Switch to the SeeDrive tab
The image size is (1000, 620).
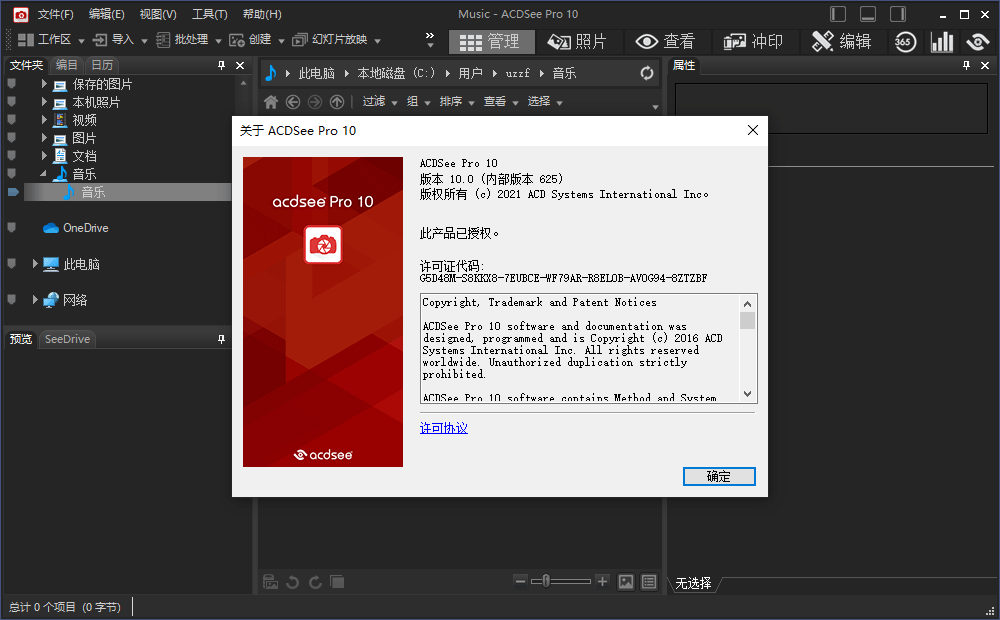point(67,339)
